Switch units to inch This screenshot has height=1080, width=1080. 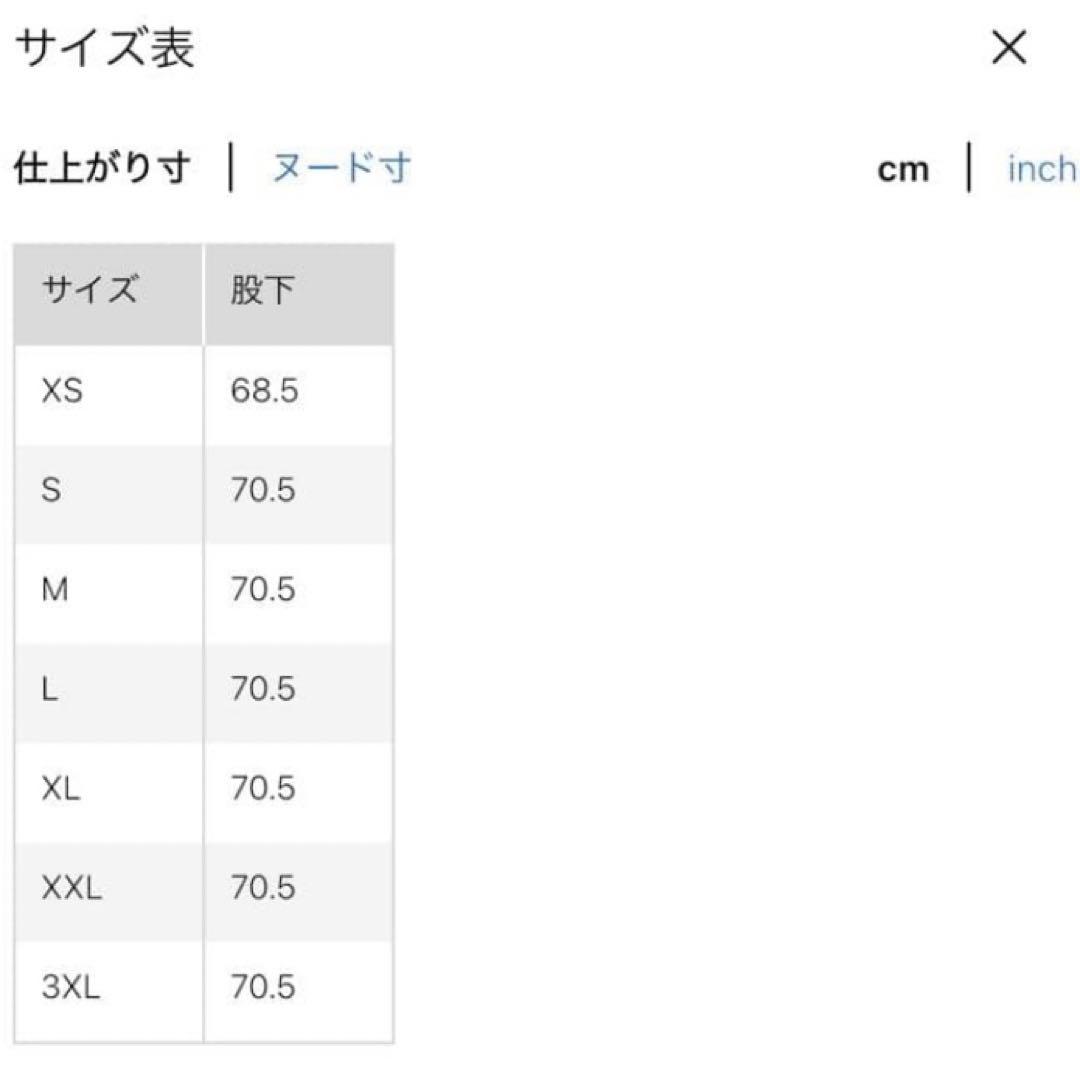1041,169
